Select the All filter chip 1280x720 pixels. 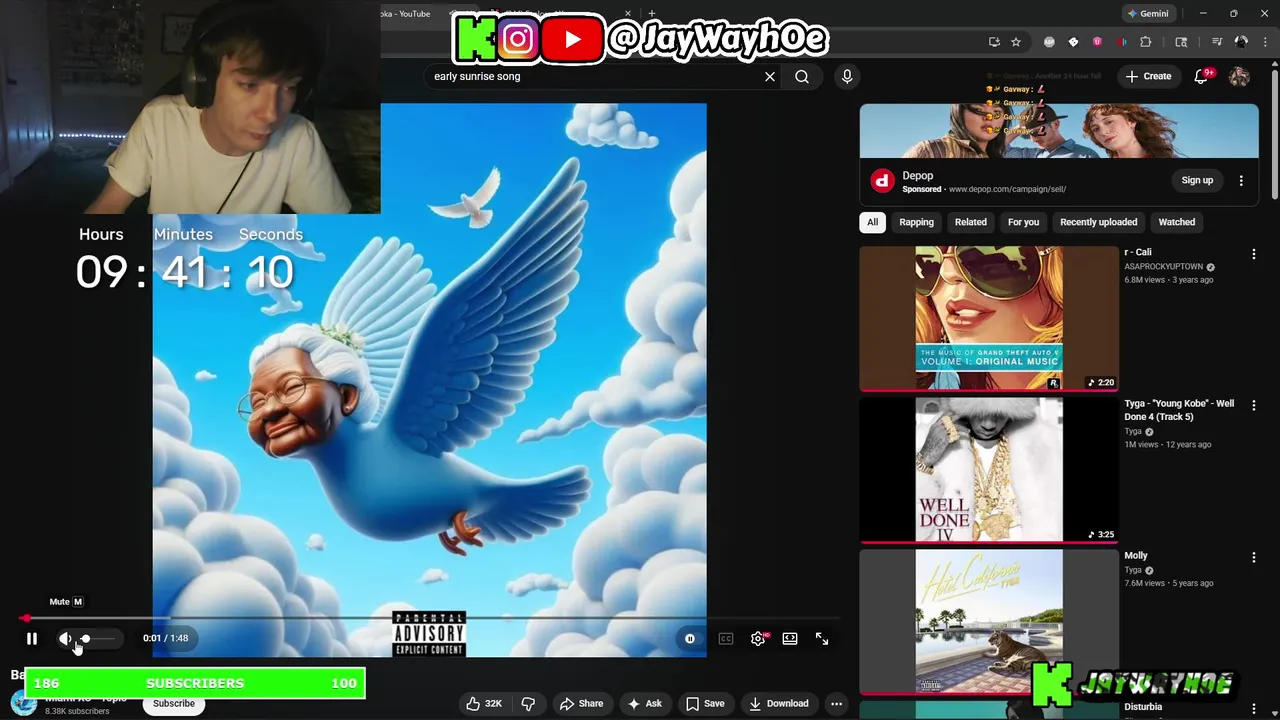[872, 222]
